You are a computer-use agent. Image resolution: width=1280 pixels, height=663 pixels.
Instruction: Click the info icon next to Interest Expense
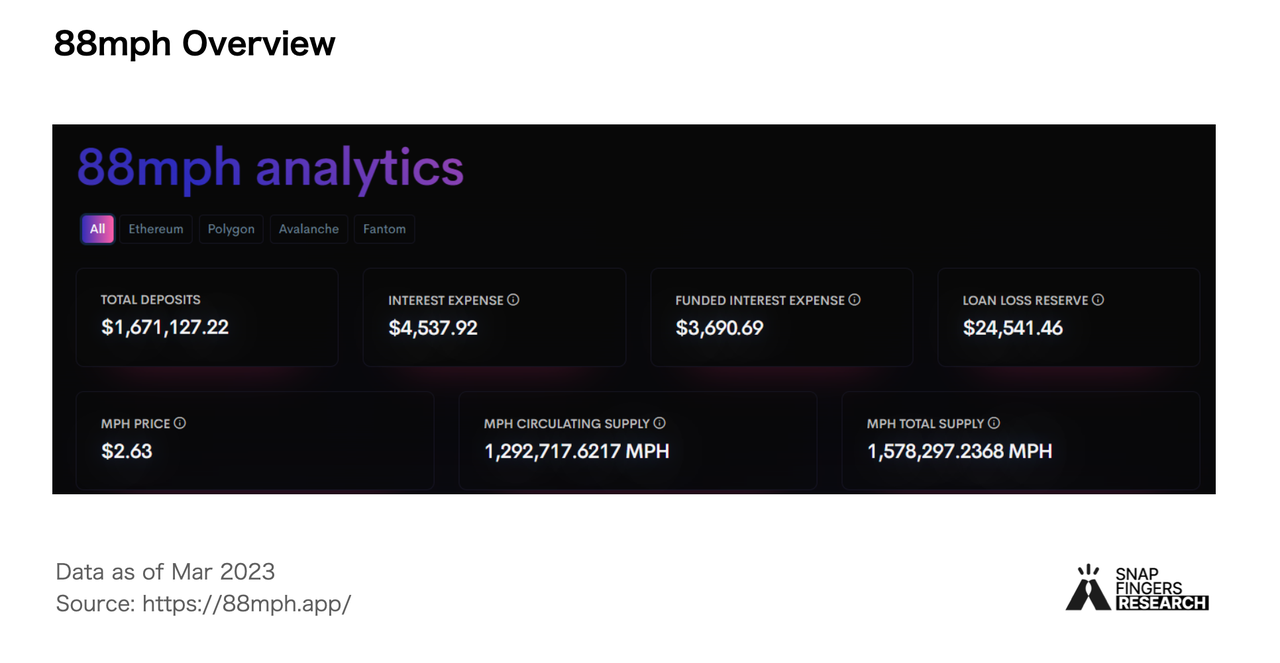[513, 300]
